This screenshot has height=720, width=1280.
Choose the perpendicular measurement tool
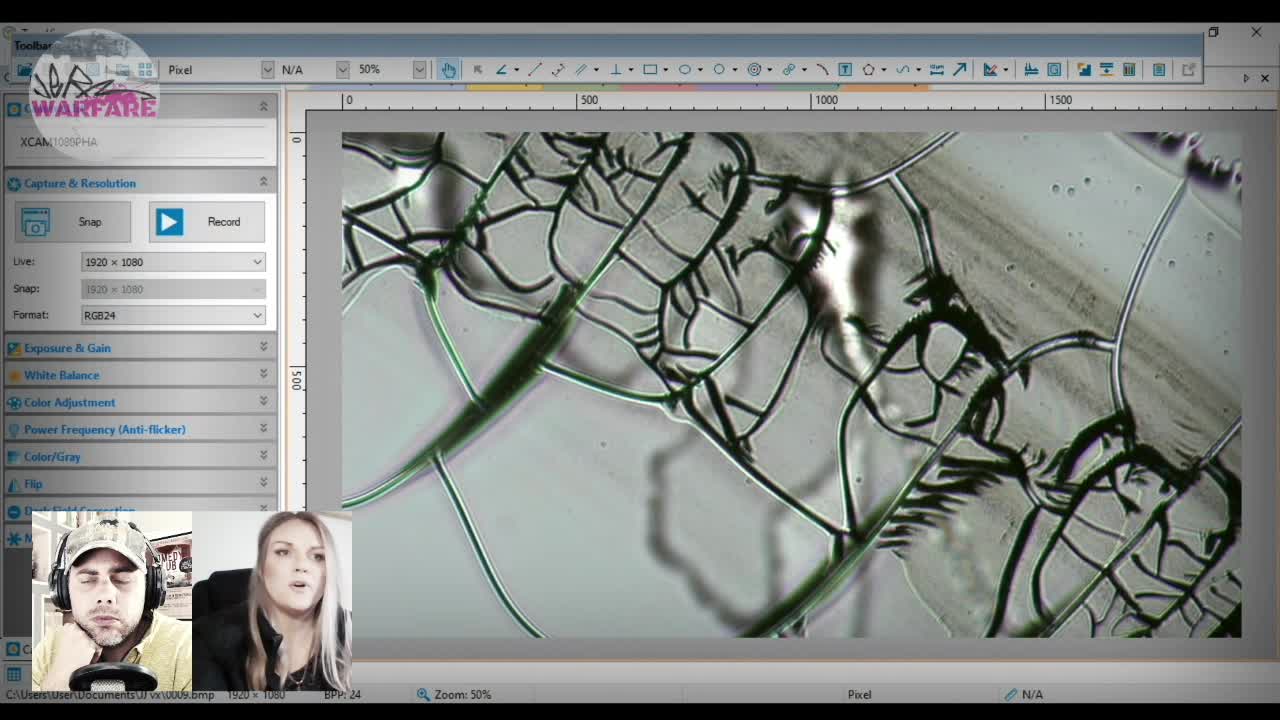(616, 69)
